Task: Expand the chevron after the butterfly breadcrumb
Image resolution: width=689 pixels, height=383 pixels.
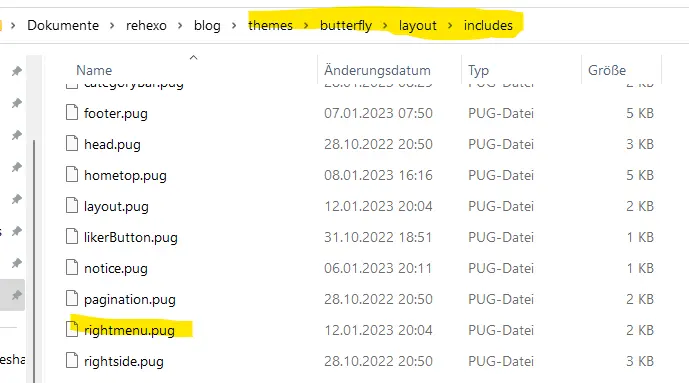Action: [x=385, y=25]
